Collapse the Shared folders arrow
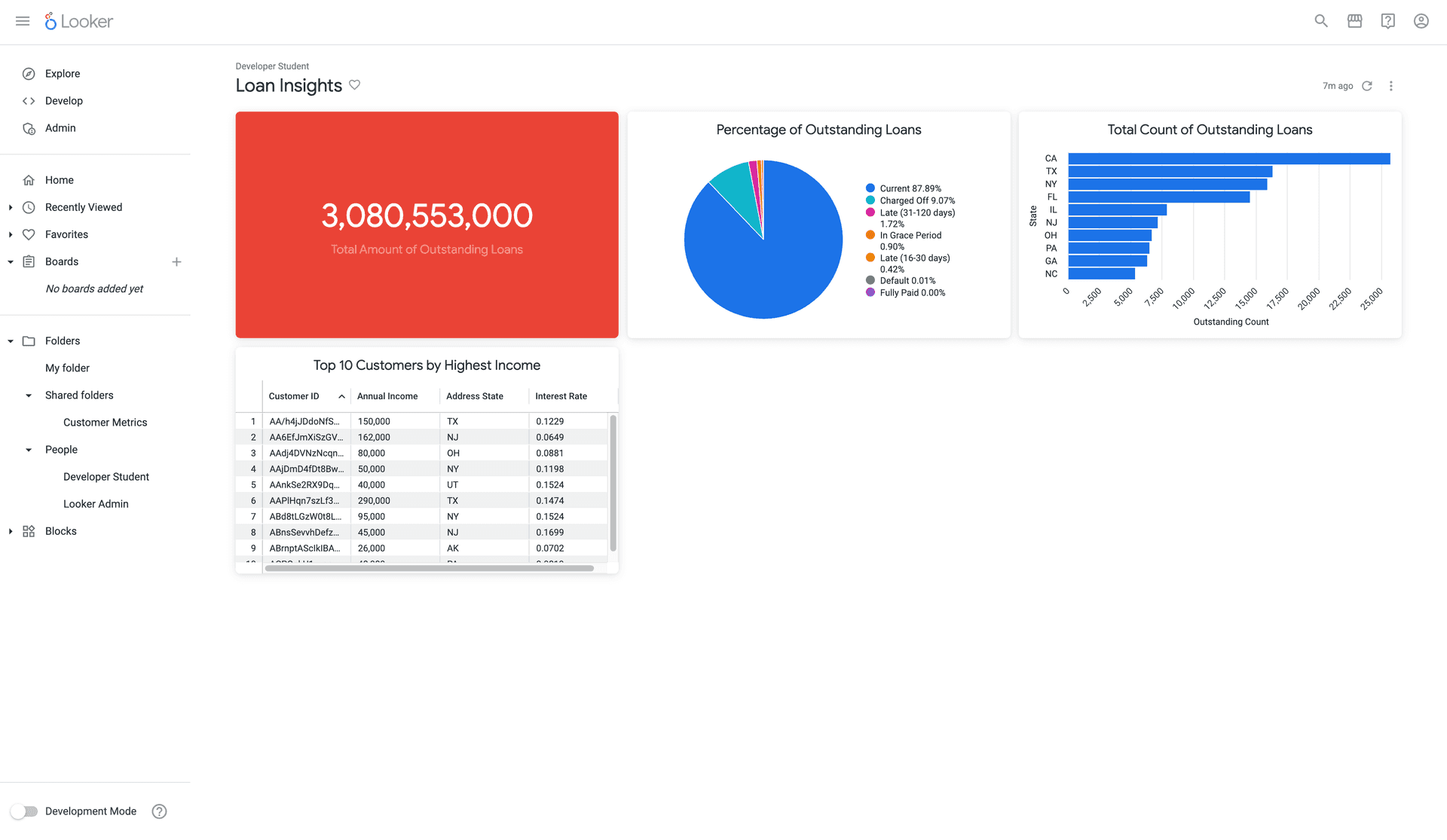 point(29,396)
